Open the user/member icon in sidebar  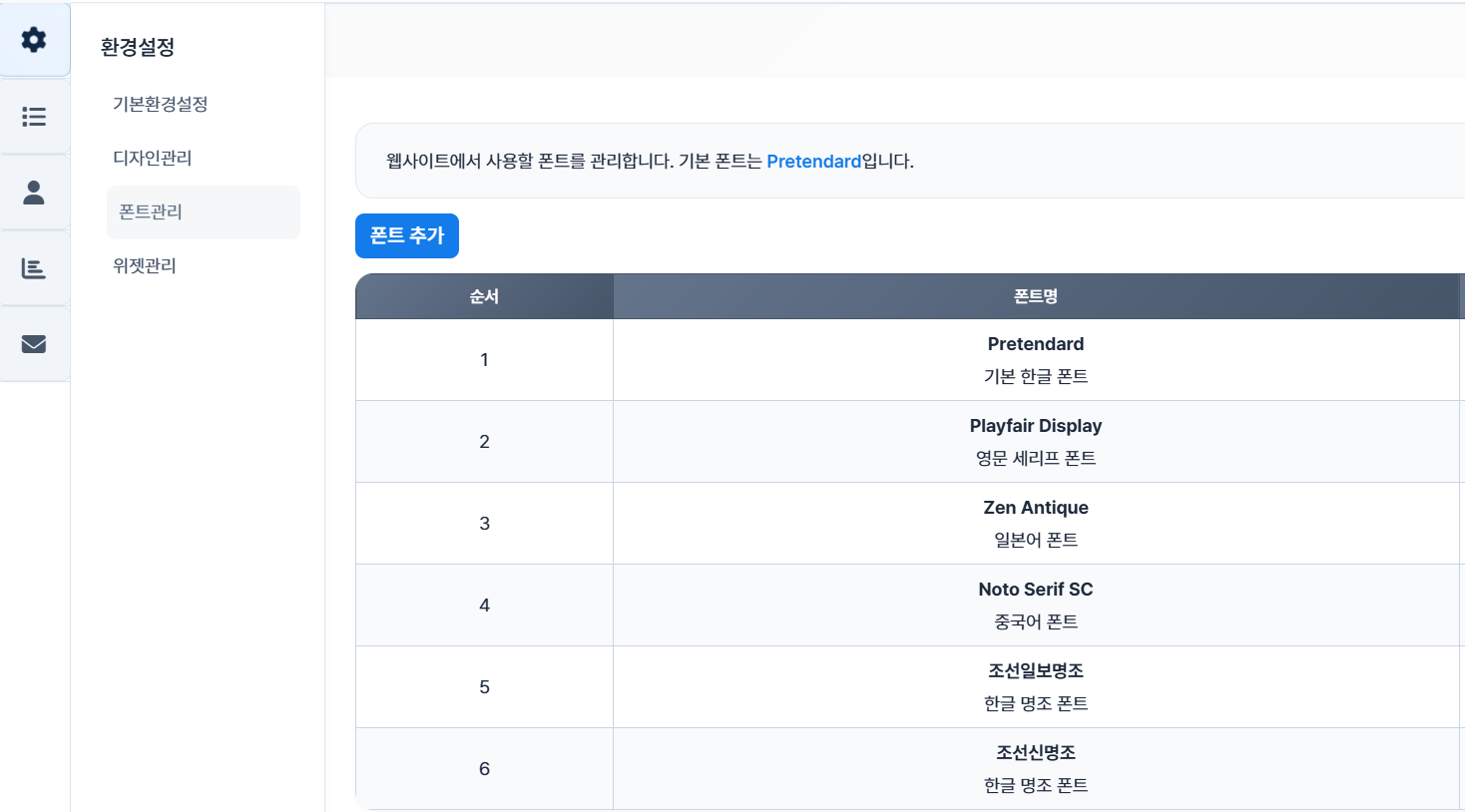point(34,193)
